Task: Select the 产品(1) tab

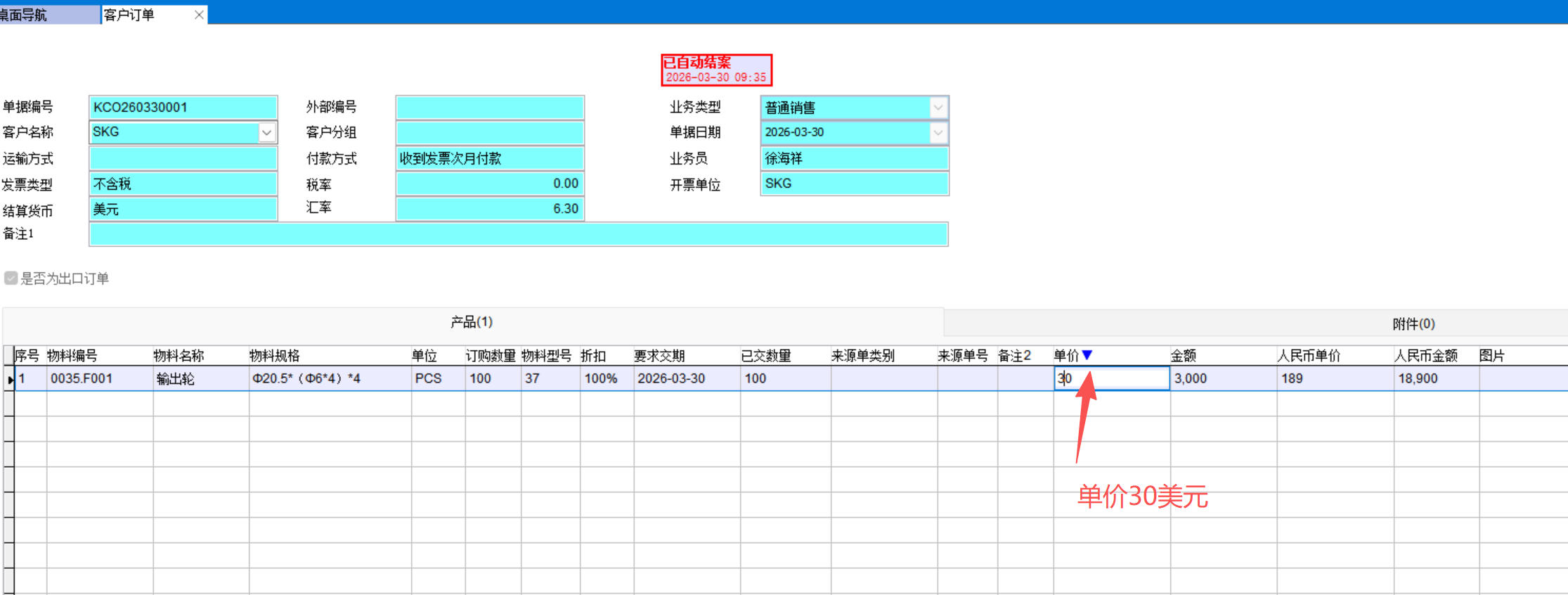Action: (x=472, y=322)
